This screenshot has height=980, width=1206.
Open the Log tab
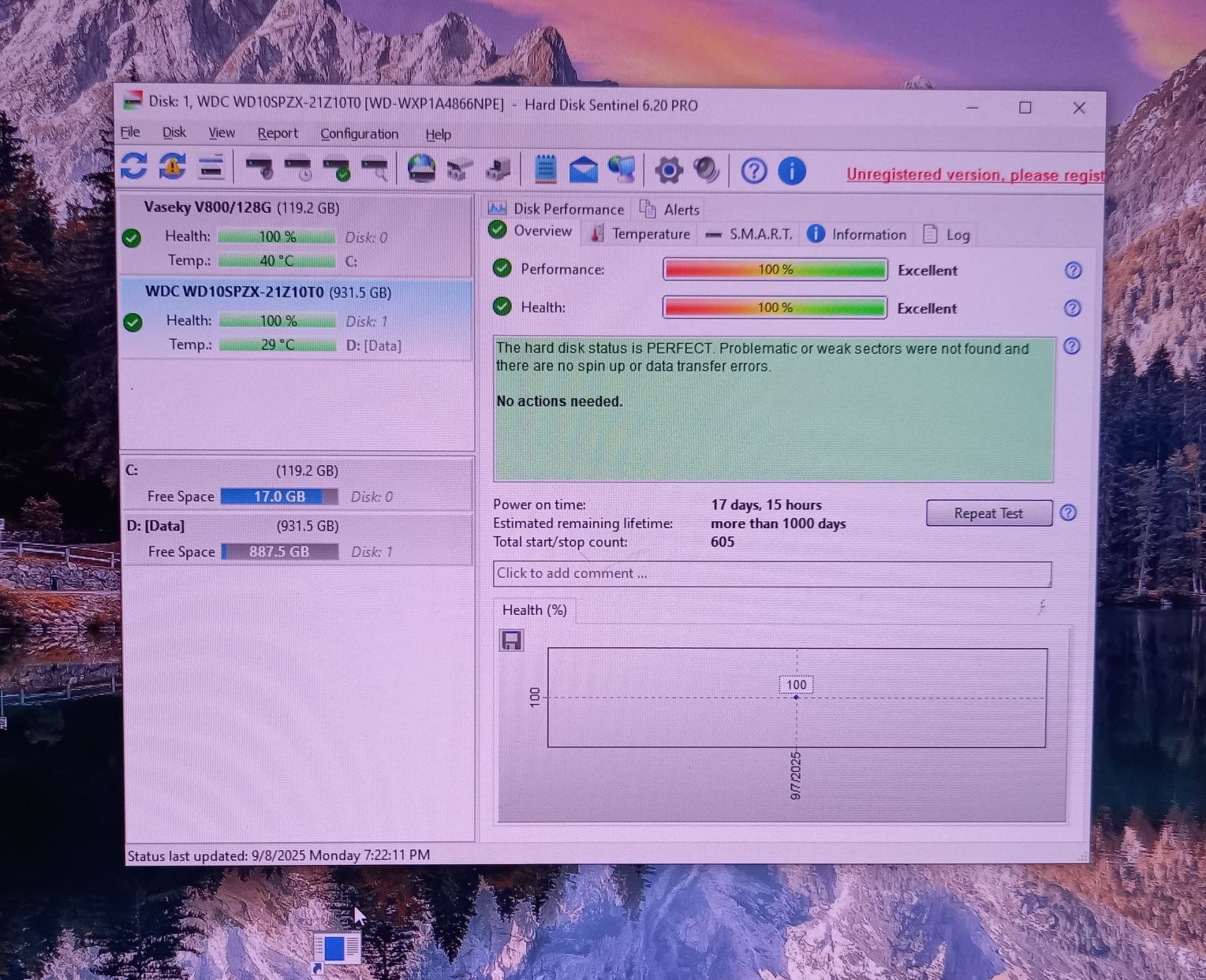tap(947, 235)
